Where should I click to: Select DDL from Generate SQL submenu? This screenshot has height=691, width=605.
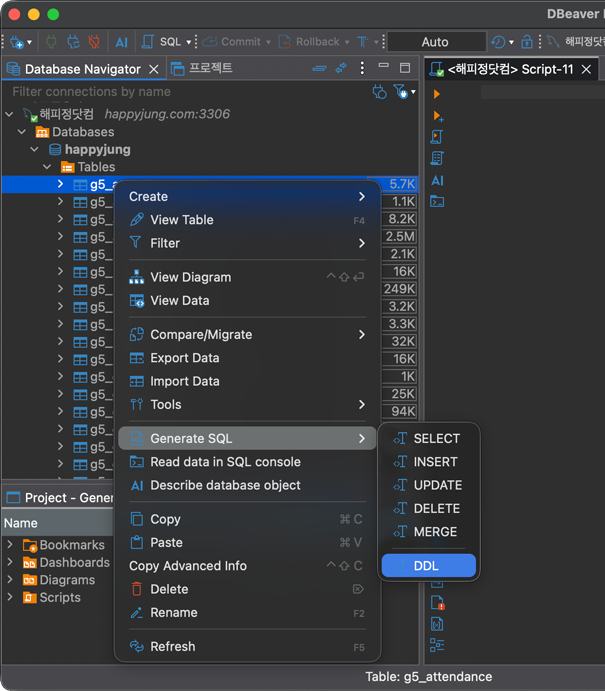[427, 566]
